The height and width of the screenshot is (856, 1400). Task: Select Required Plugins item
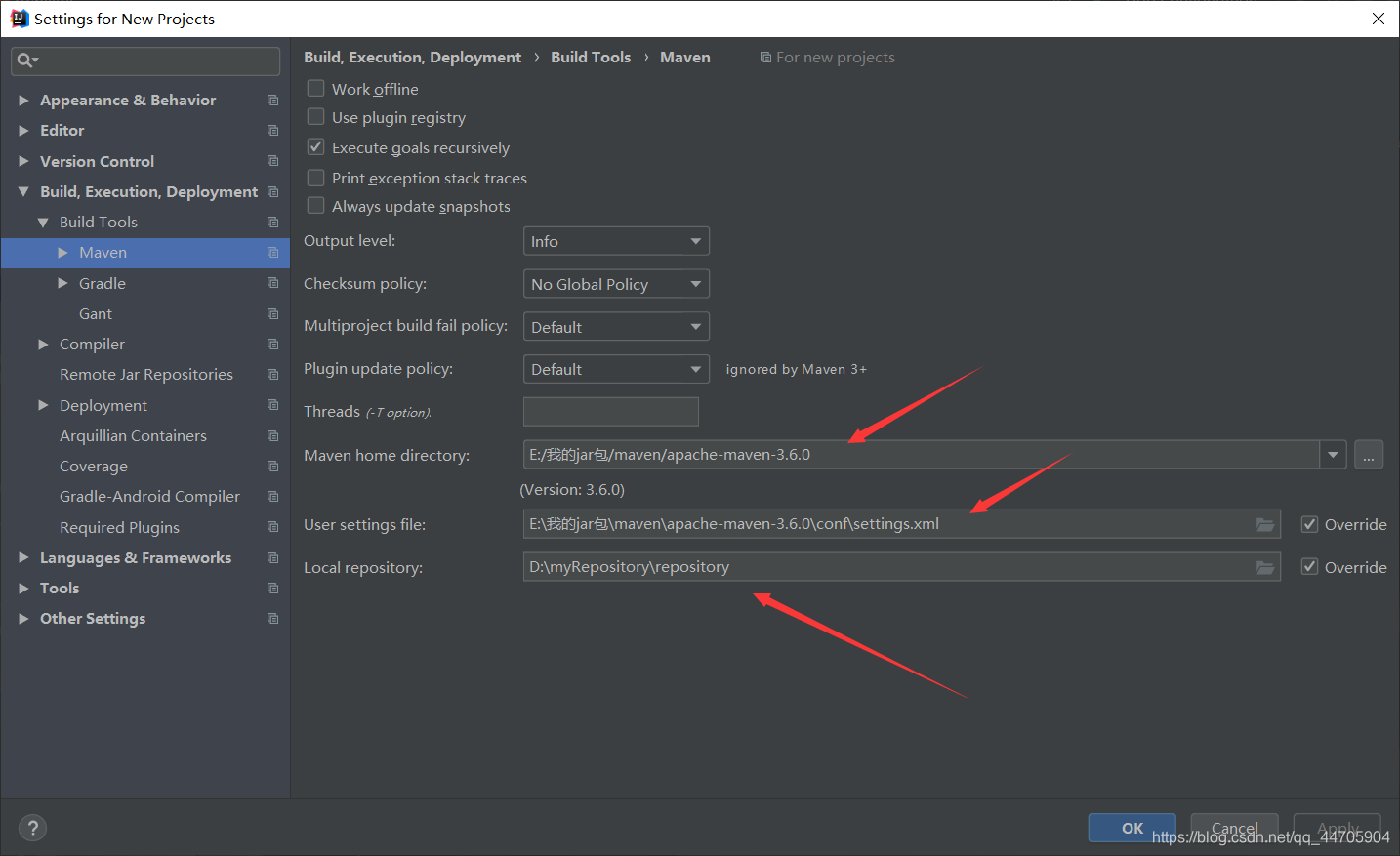(119, 528)
